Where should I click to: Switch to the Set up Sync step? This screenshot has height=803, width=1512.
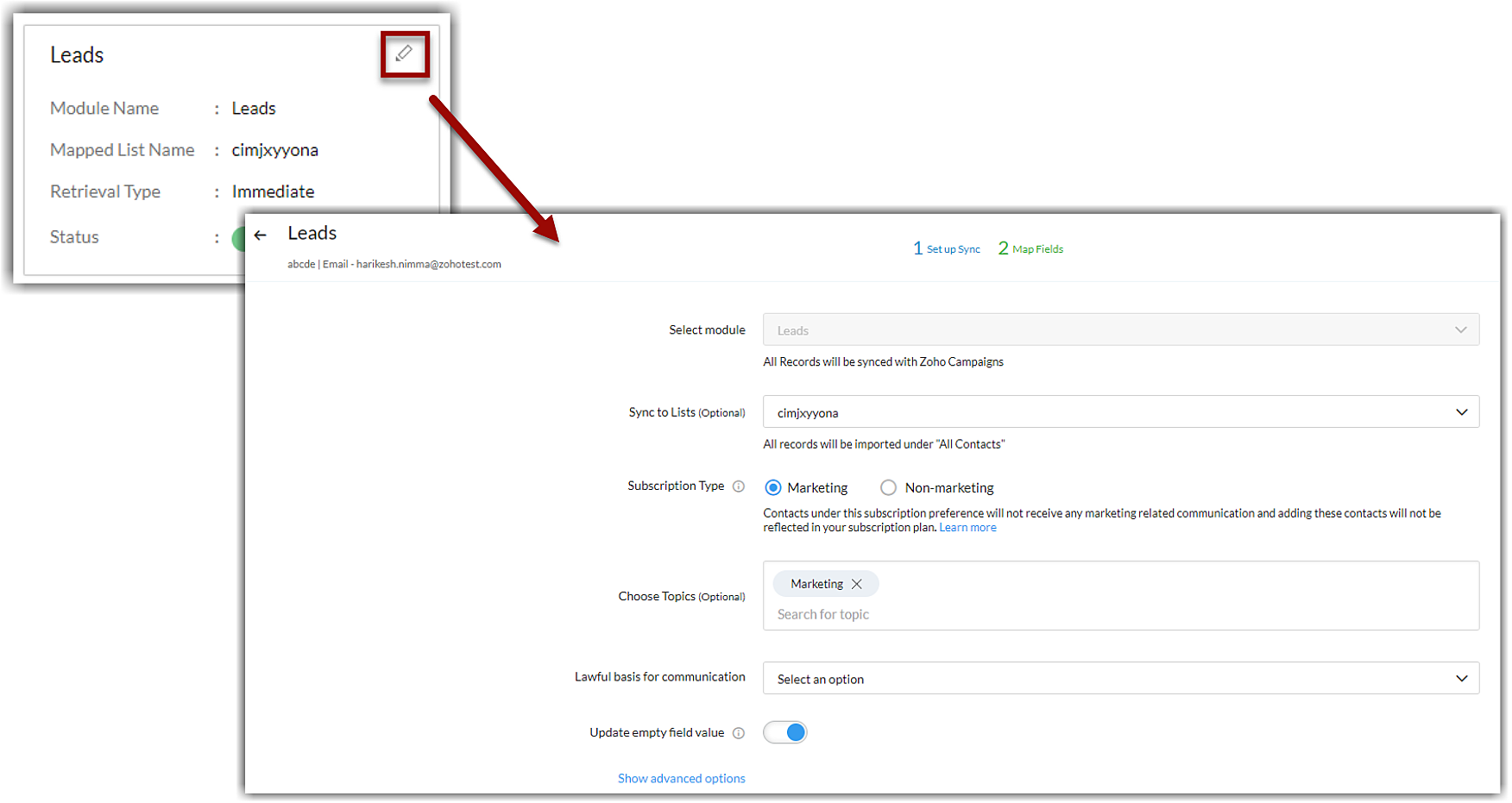coord(948,249)
